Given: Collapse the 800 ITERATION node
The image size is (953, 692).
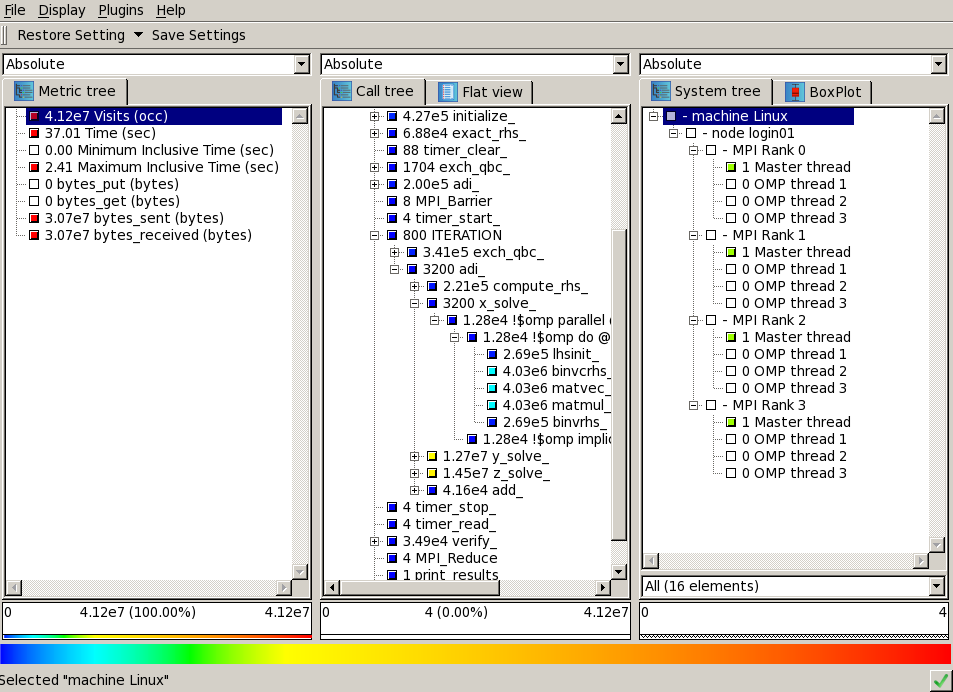Looking at the screenshot, I should click(374, 235).
